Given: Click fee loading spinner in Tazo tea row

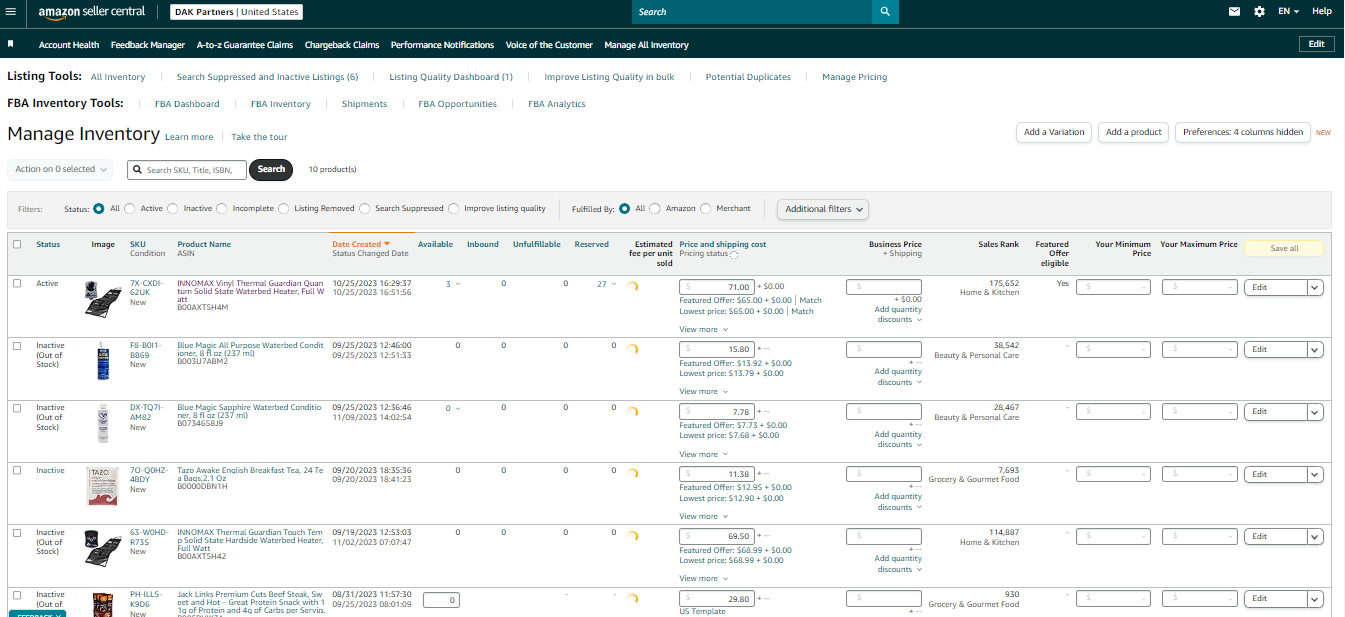Looking at the screenshot, I should (x=632, y=474).
